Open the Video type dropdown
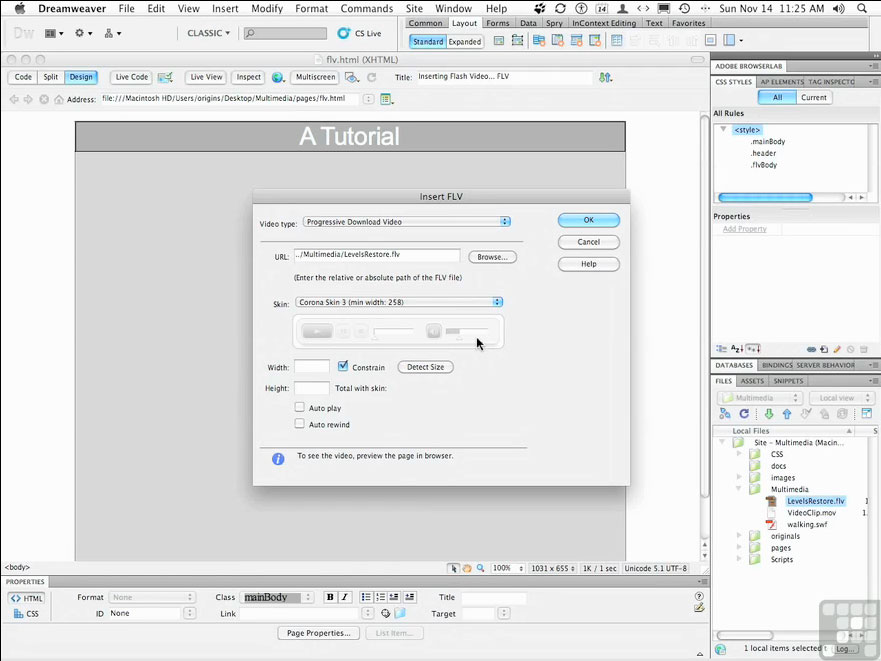 tap(407, 222)
